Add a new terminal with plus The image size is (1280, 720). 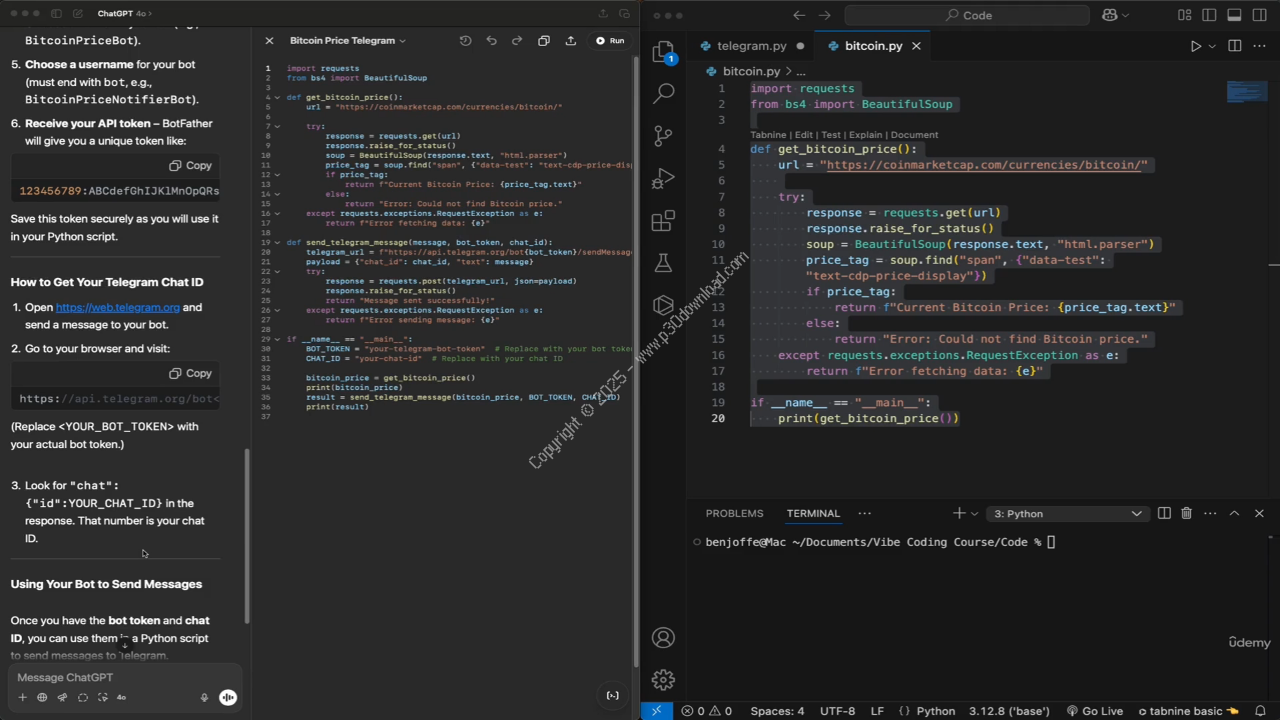(x=959, y=513)
